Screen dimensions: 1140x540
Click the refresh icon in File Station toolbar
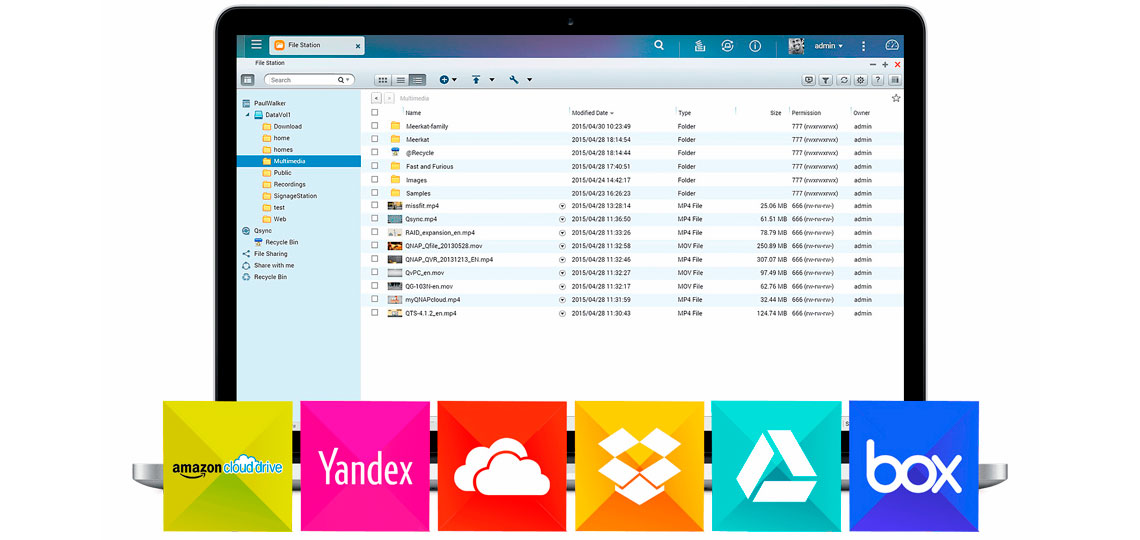click(x=843, y=80)
